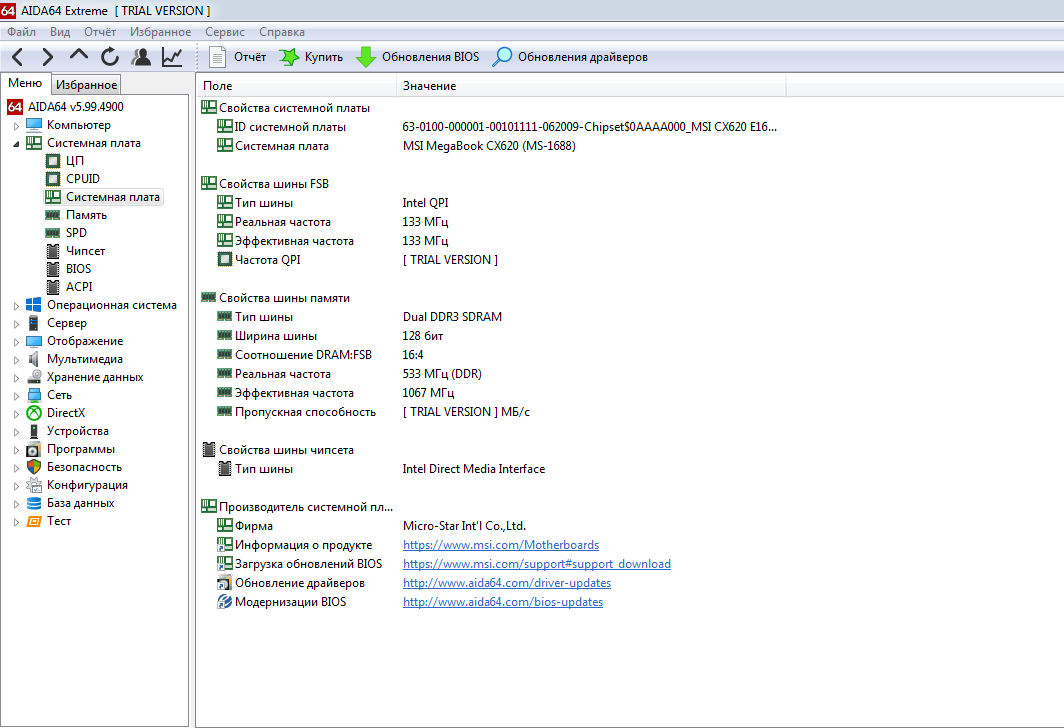Click the База данных icon
The image size is (1064, 728).
pos(34,503)
